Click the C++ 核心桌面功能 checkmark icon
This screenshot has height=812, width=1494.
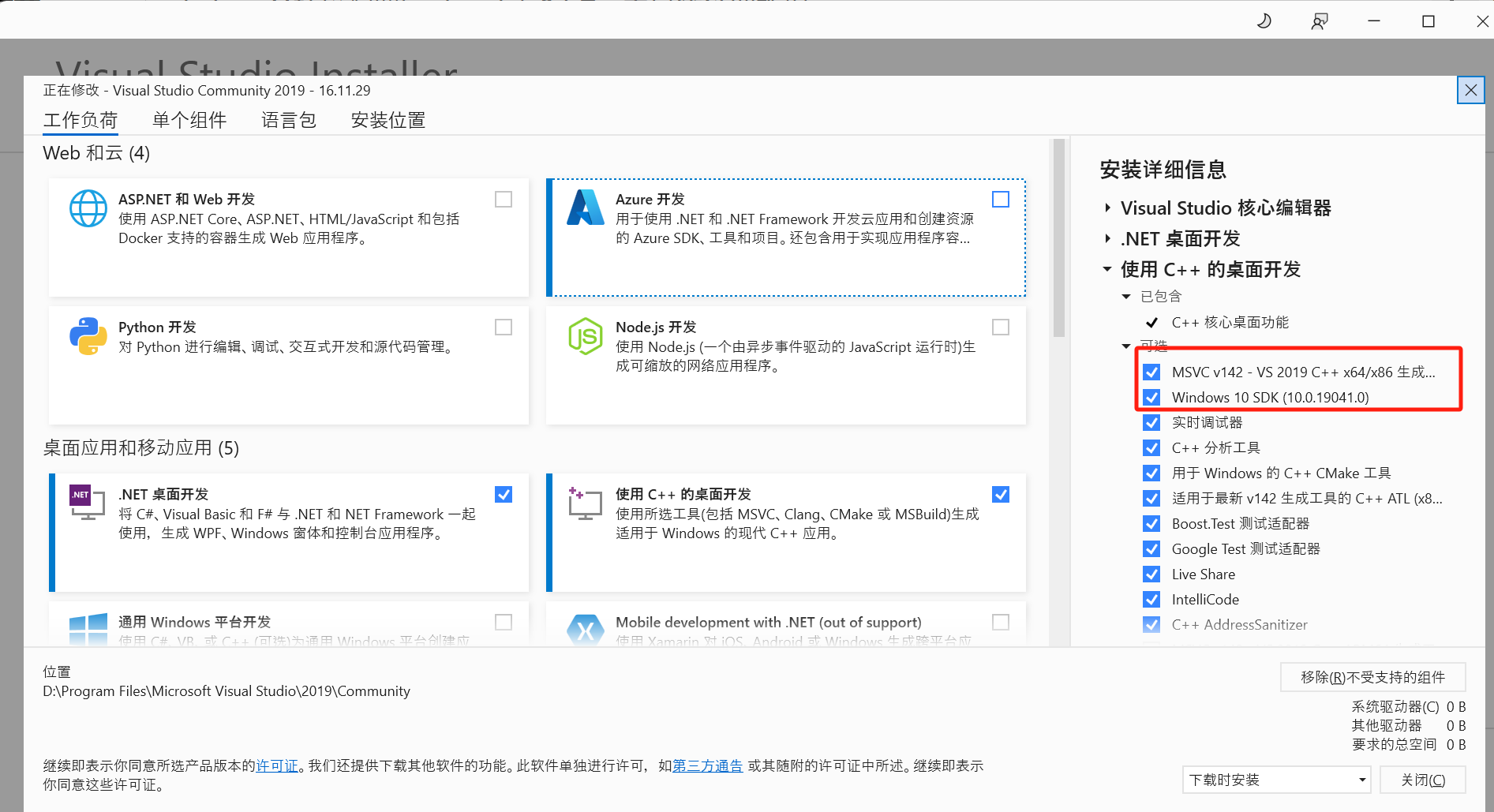point(1152,322)
